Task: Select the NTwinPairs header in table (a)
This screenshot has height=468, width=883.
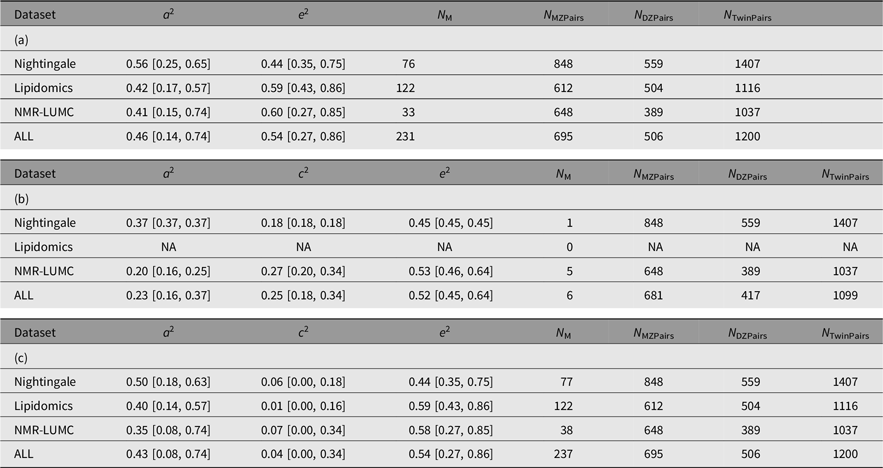Action: [x=746, y=16]
